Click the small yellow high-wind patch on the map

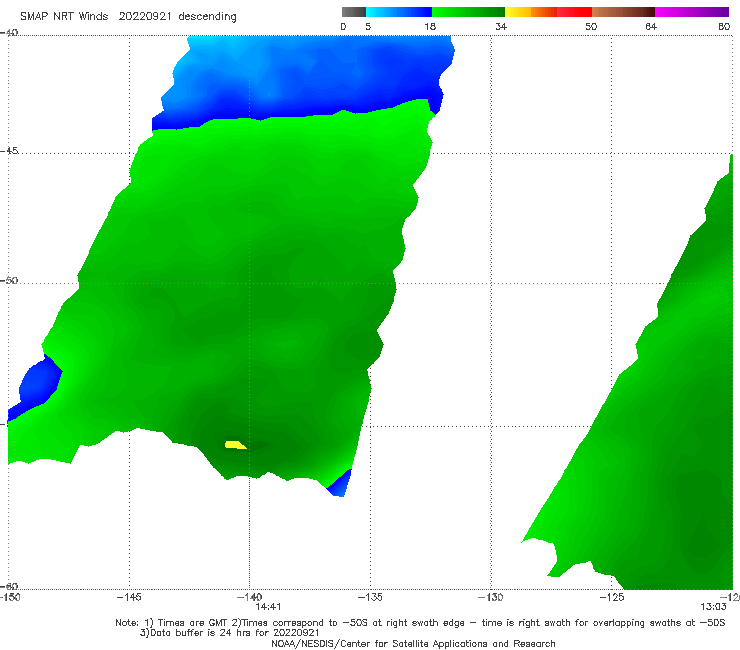click(235, 445)
